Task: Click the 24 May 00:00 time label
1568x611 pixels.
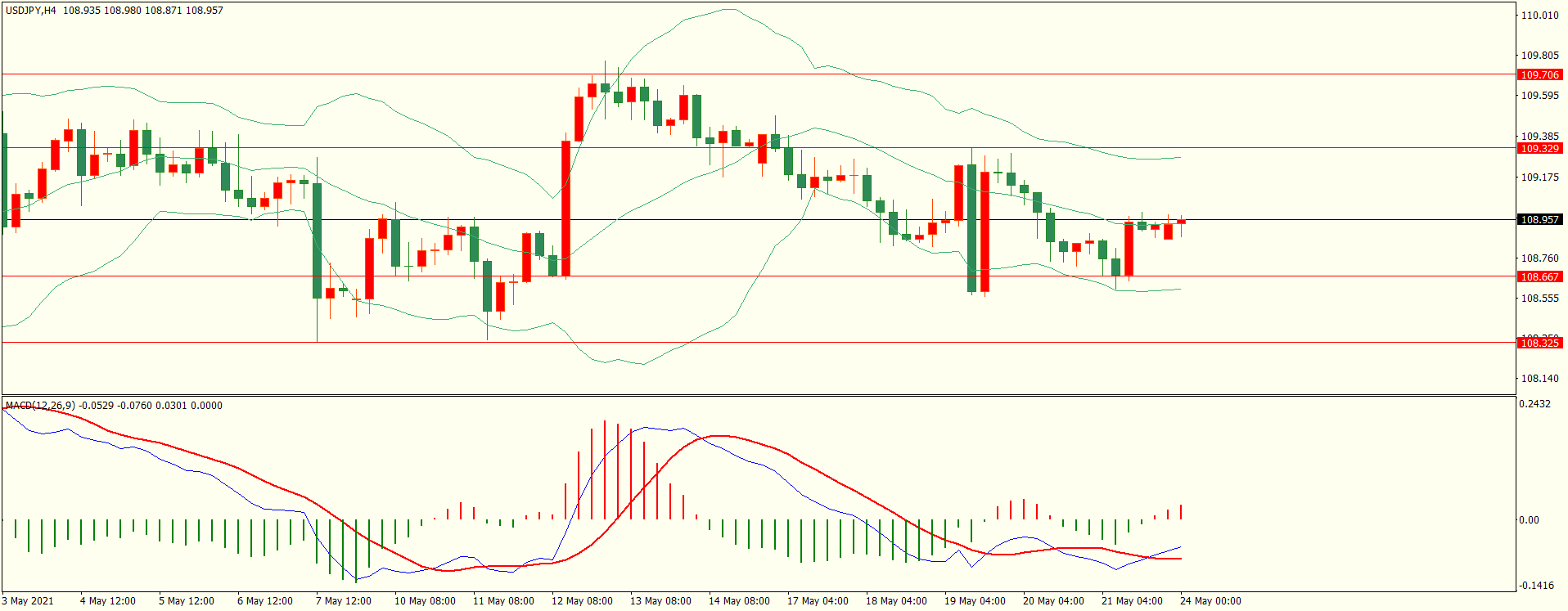Action: tap(1210, 601)
